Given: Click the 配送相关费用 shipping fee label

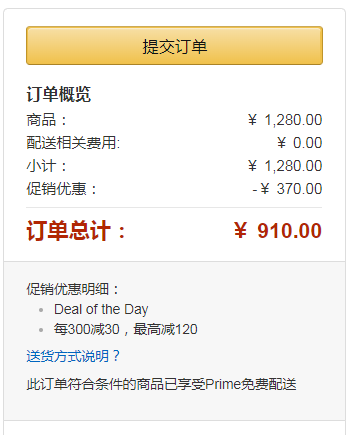Looking at the screenshot, I should click(x=73, y=143).
